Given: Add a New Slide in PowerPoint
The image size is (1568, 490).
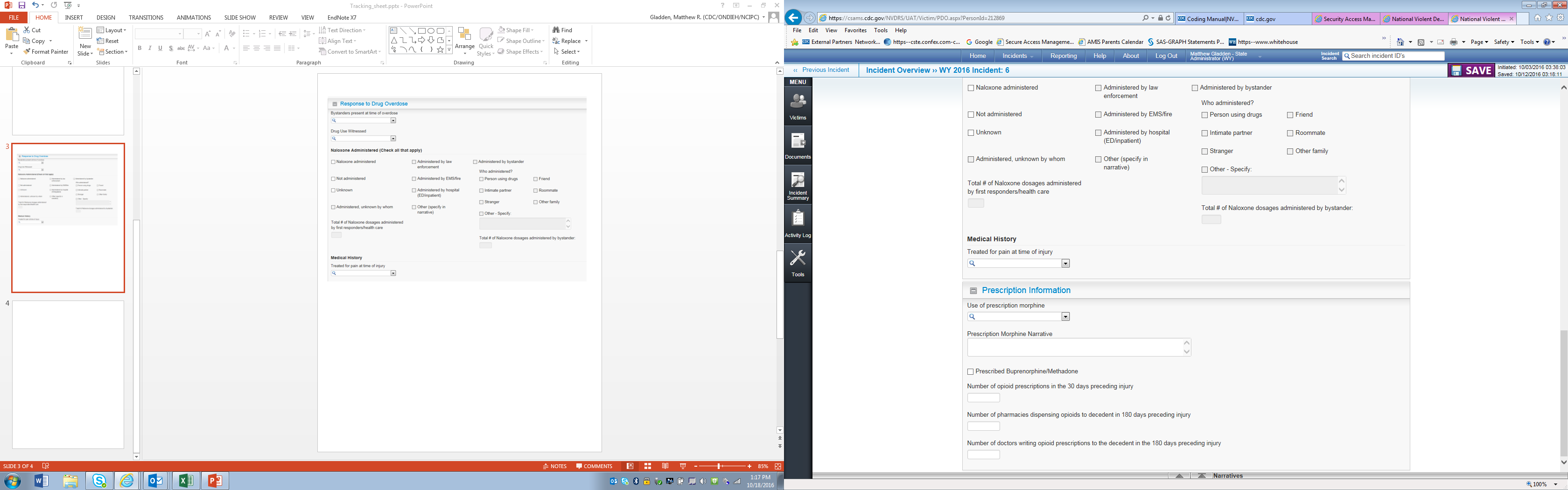Looking at the screenshot, I should pos(85,41).
